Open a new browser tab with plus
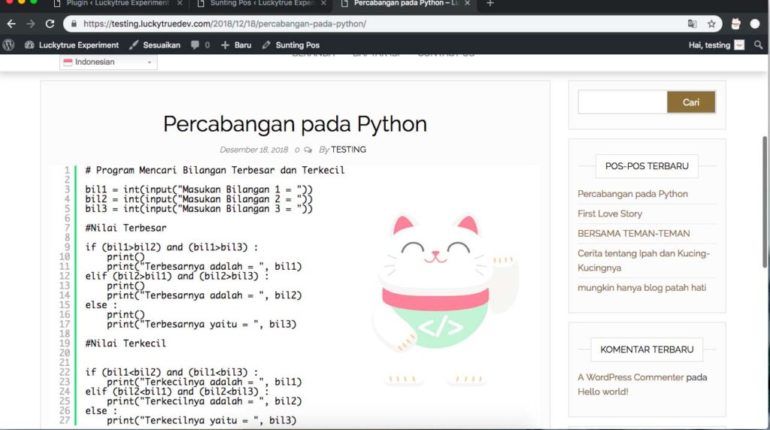The height and width of the screenshot is (430, 770). click(x=489, y=4)
